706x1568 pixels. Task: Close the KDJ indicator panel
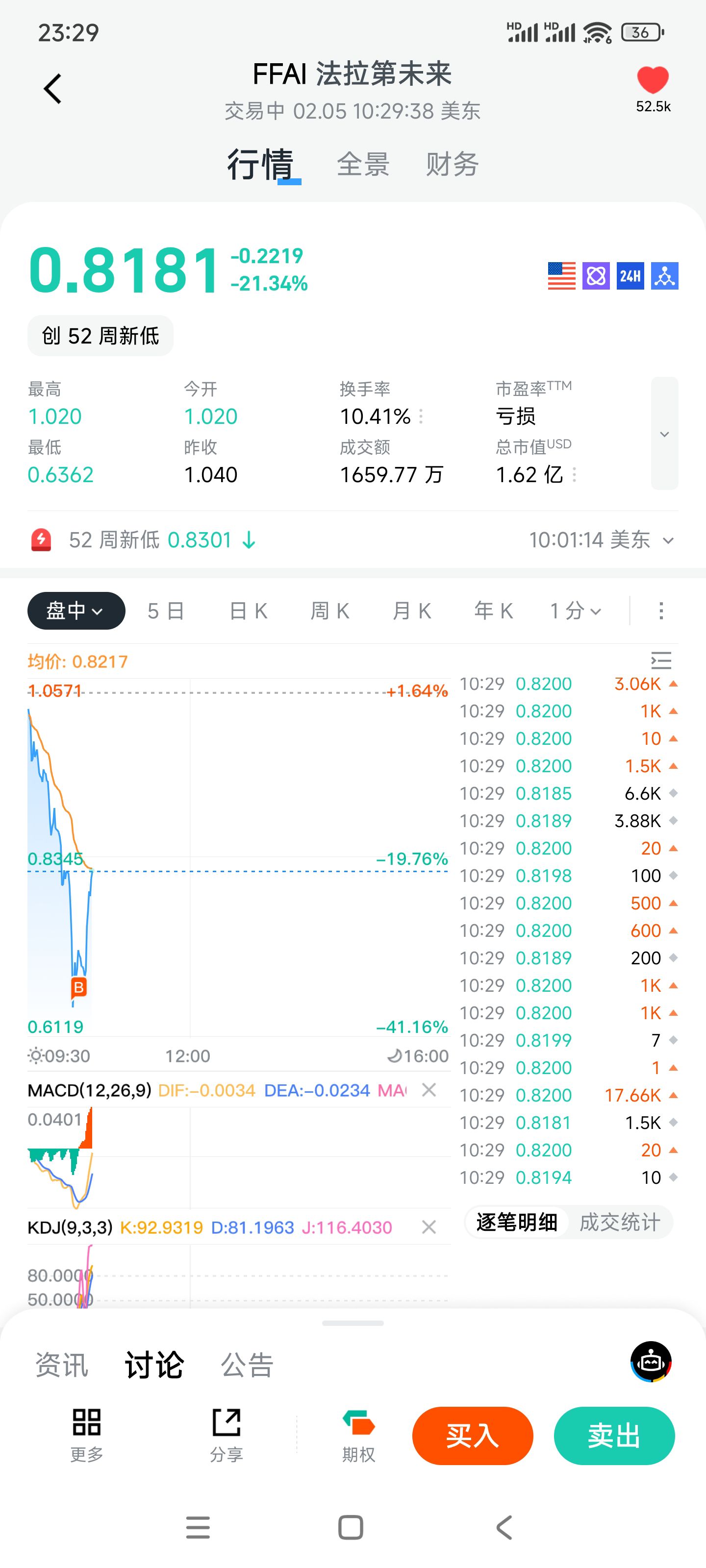click(429, 1227)
